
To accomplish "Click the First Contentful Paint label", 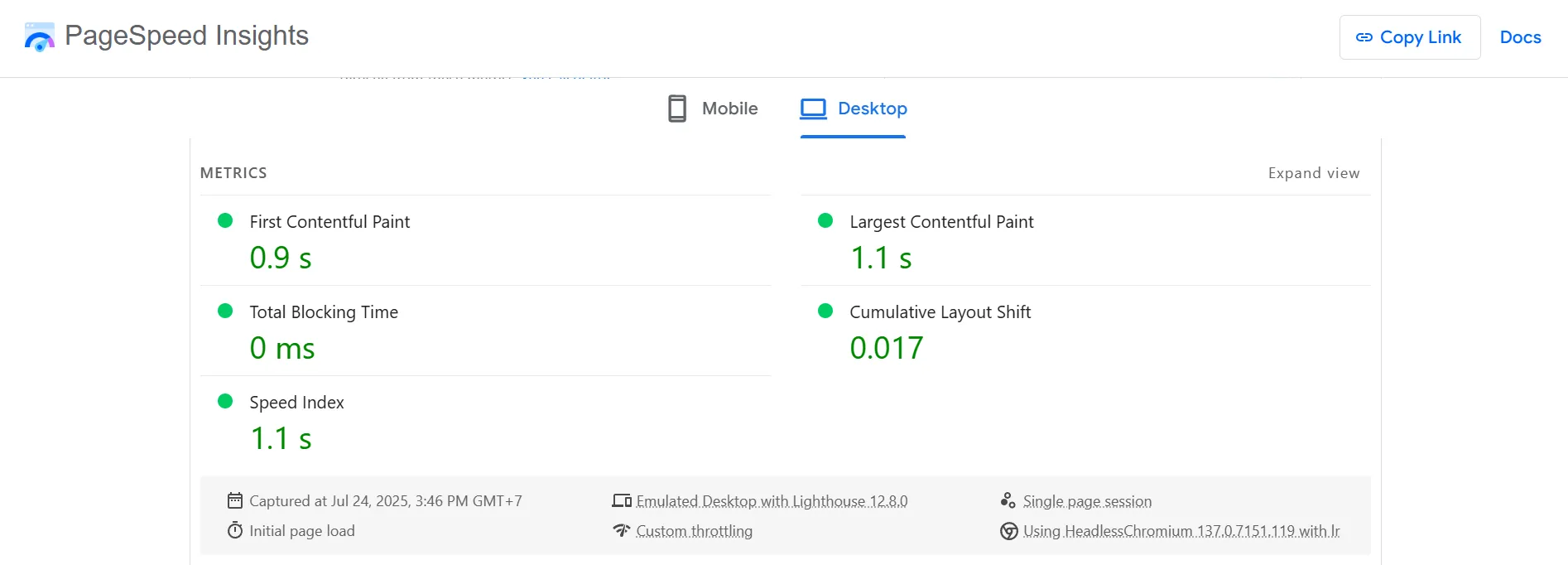I will (329, 222).
